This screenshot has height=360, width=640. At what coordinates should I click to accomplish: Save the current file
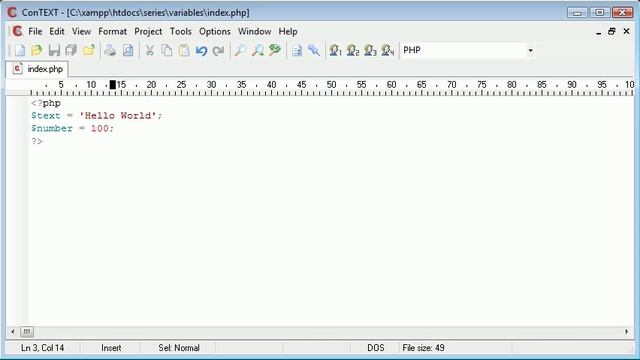[x=54, y=50]
